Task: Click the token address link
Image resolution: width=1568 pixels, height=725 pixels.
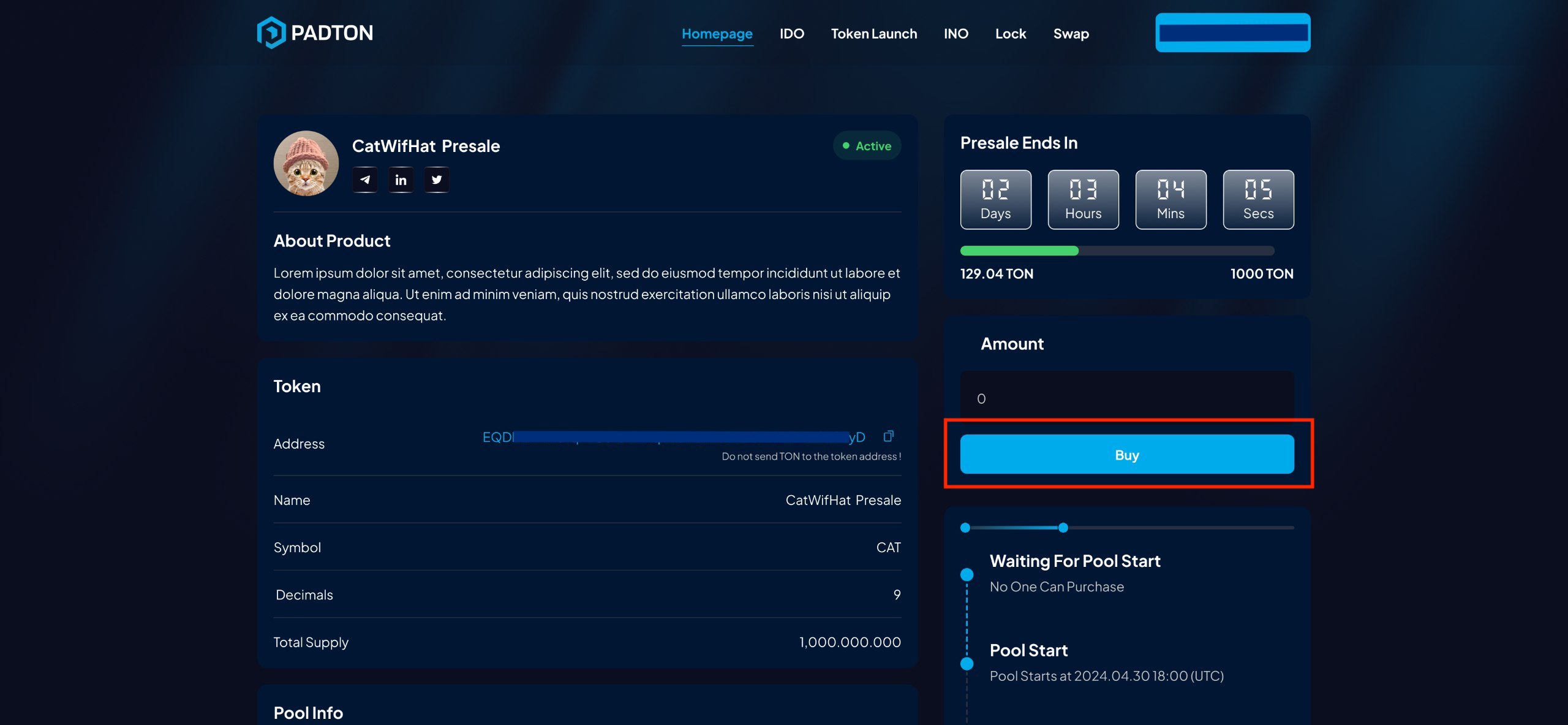Action: [673, 437]
